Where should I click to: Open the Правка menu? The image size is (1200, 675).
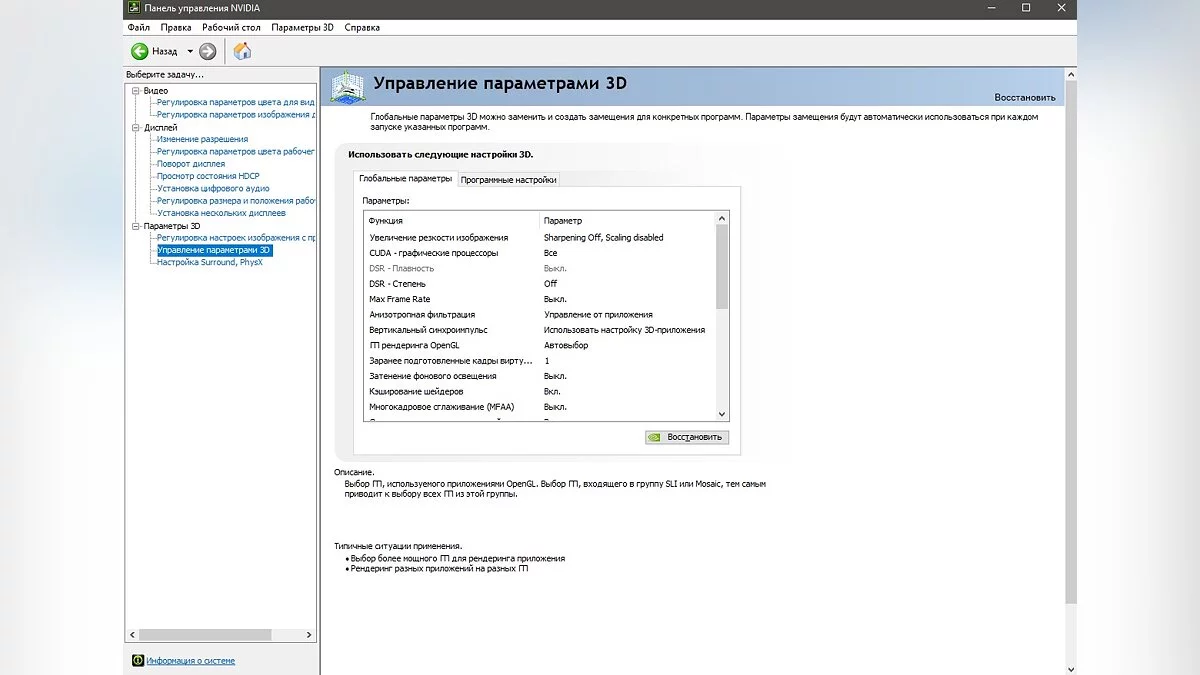tap(175, 28)
